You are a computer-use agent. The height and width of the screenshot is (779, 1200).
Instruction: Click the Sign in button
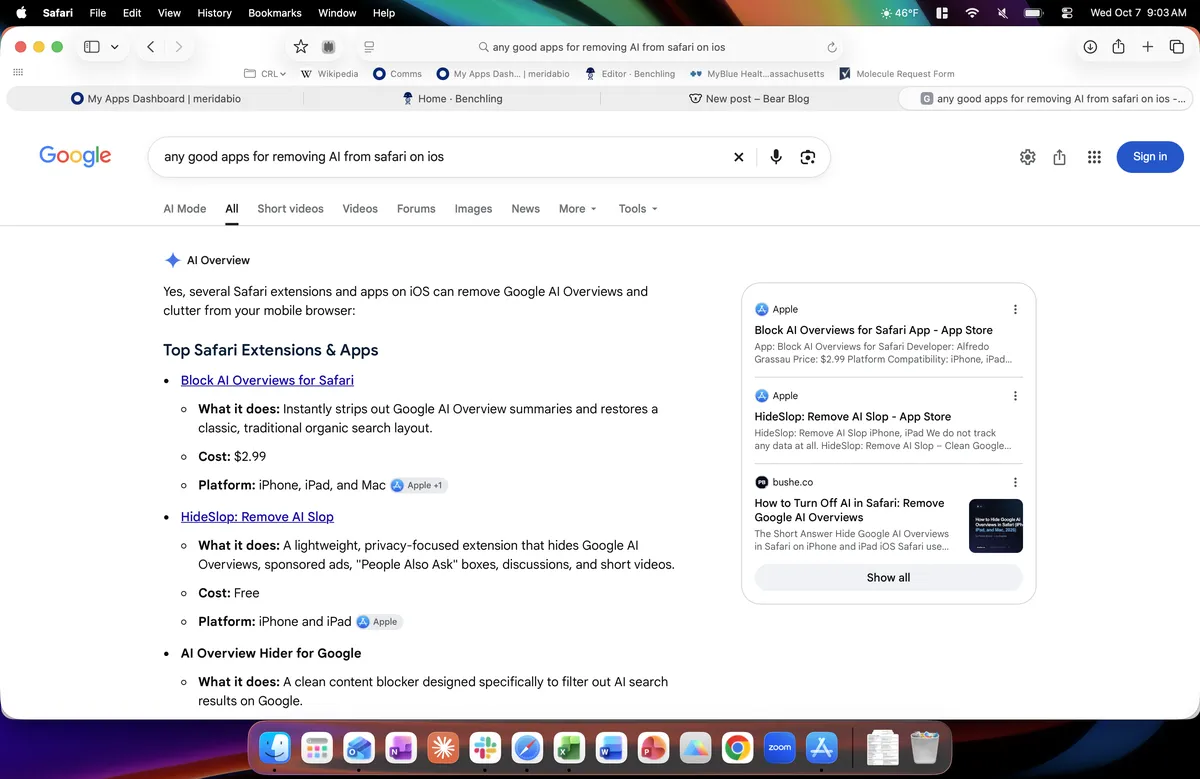(1150, 156)
